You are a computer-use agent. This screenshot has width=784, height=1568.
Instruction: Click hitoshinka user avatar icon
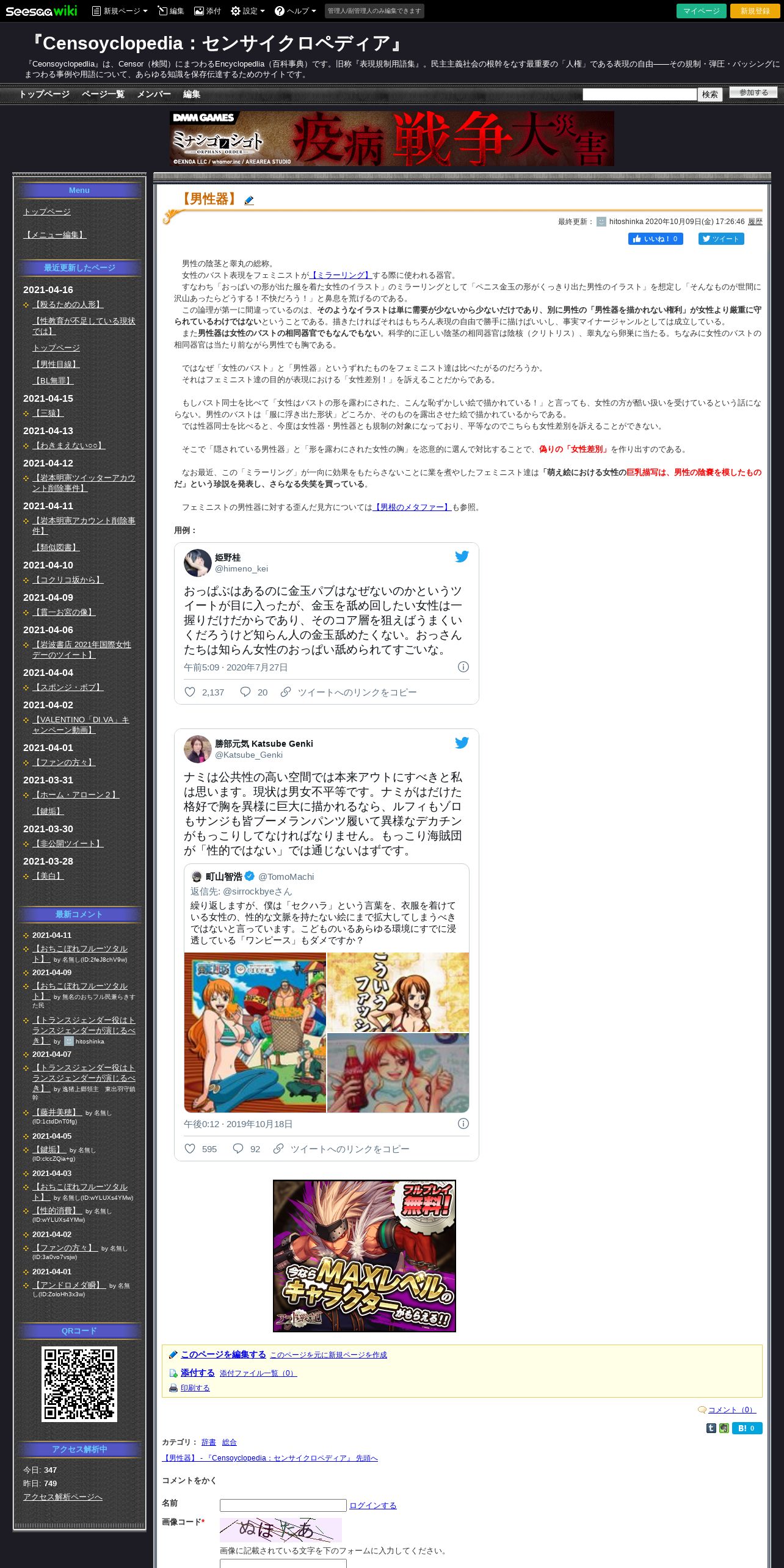601,222
